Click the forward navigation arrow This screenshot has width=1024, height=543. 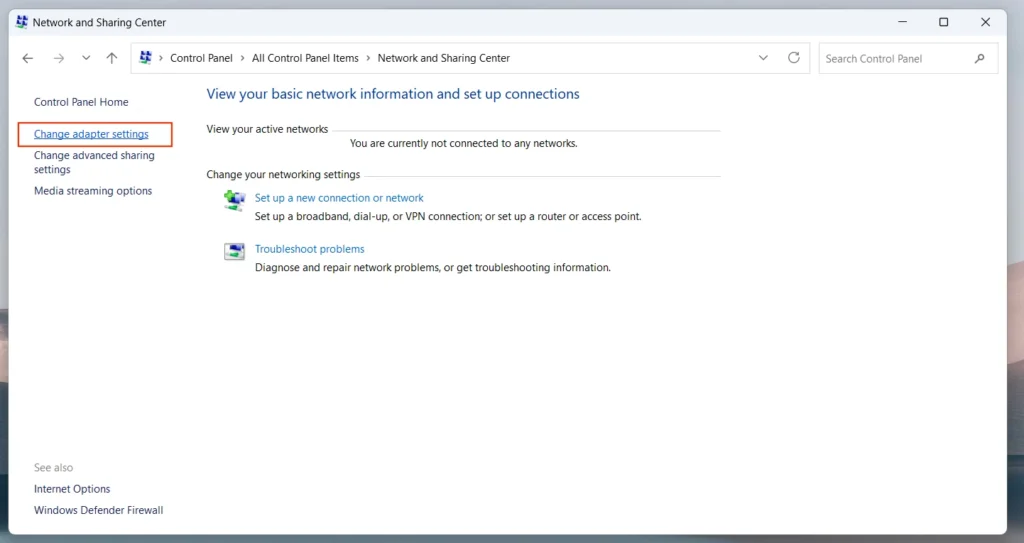coord(59,58)
